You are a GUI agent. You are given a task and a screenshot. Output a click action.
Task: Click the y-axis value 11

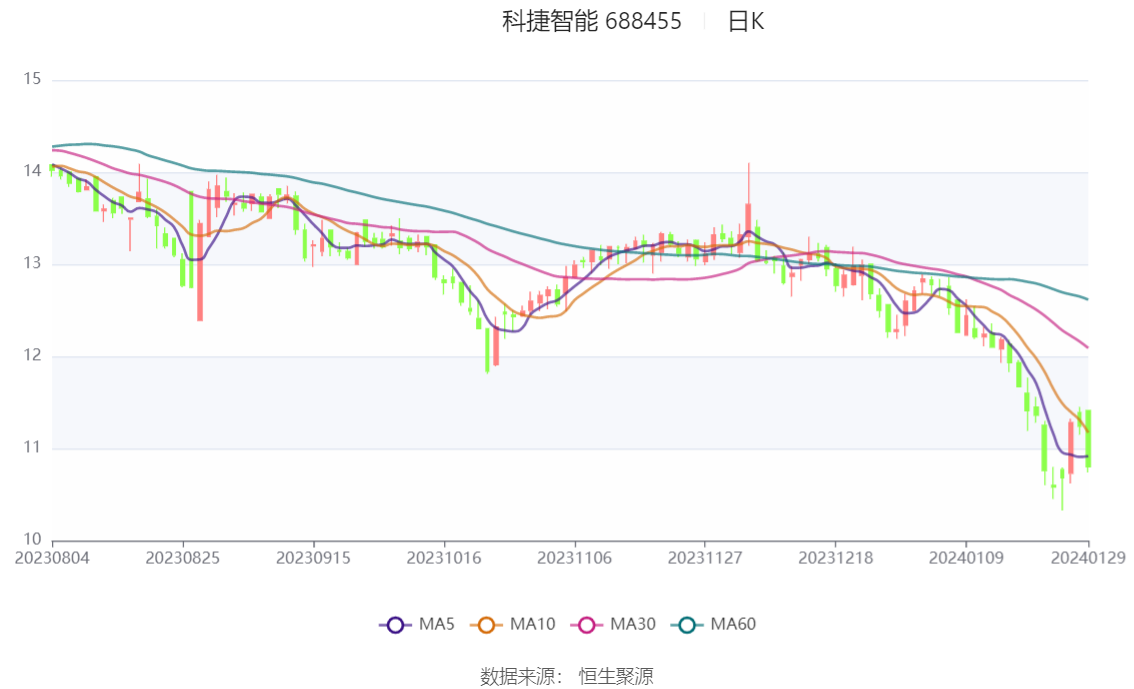point(32,448)
